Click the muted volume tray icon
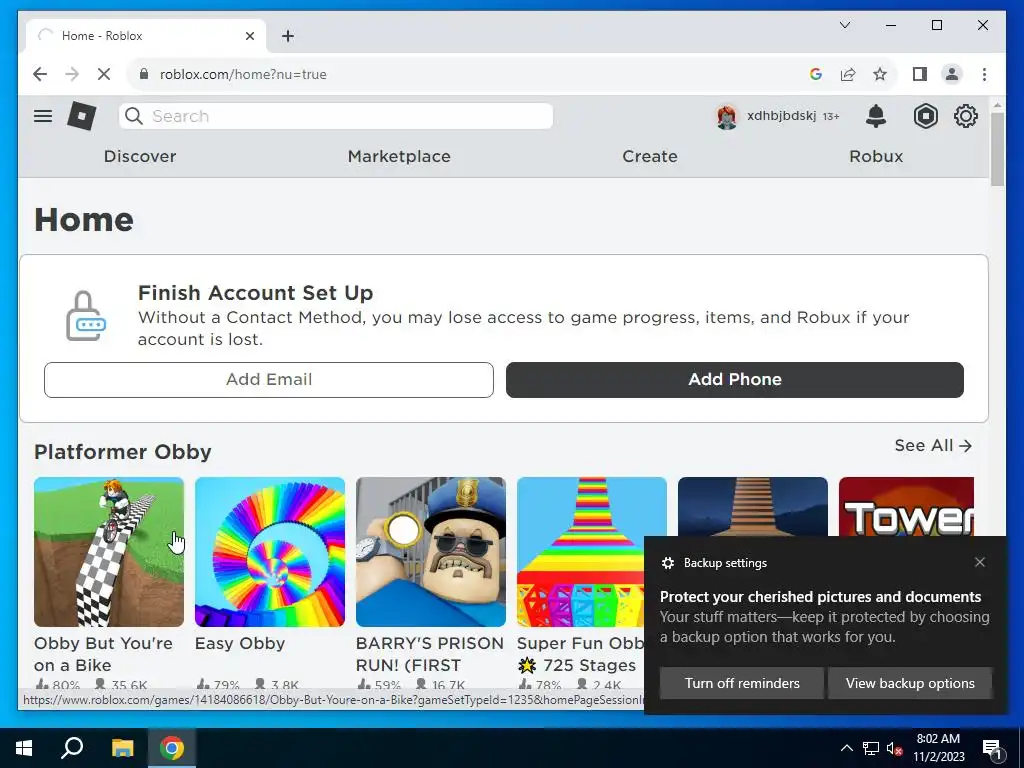 895,748
